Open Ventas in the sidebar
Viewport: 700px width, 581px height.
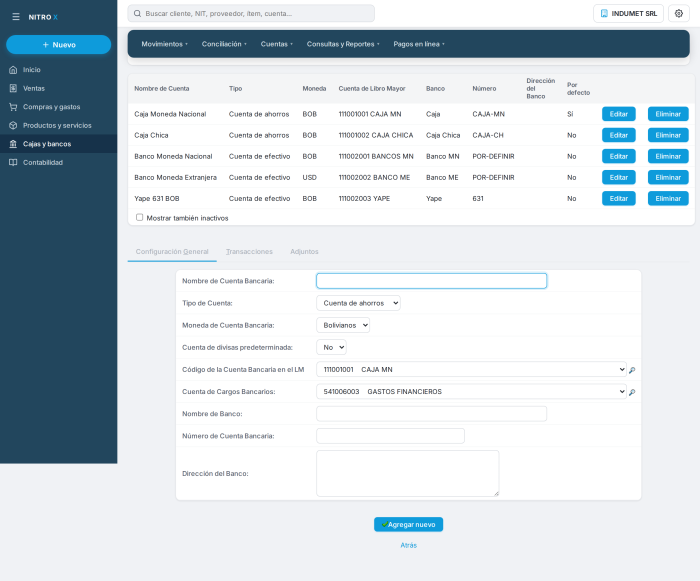coord(58,88)
